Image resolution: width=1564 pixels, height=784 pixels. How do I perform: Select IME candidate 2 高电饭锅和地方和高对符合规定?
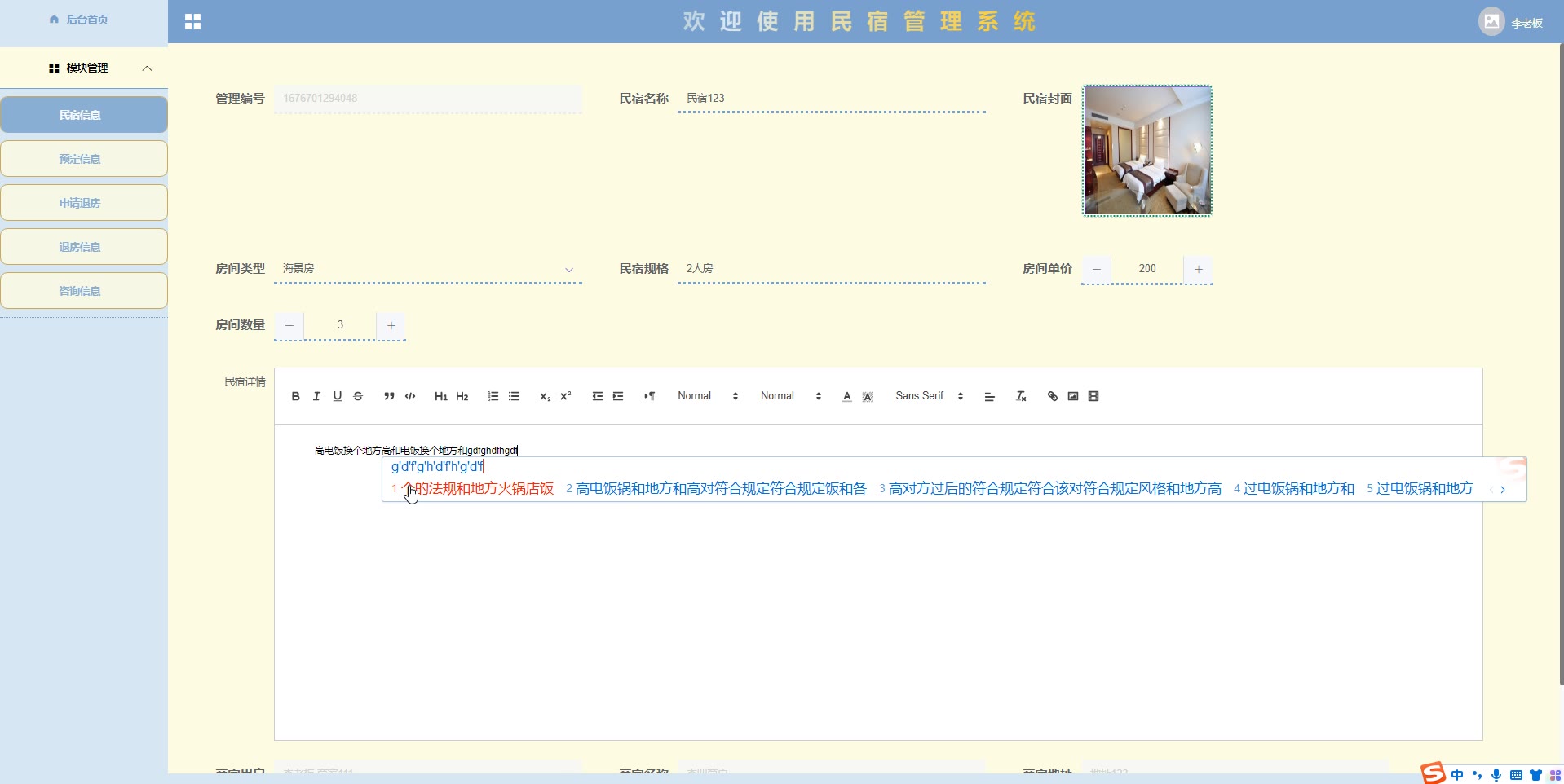(716, 489)
